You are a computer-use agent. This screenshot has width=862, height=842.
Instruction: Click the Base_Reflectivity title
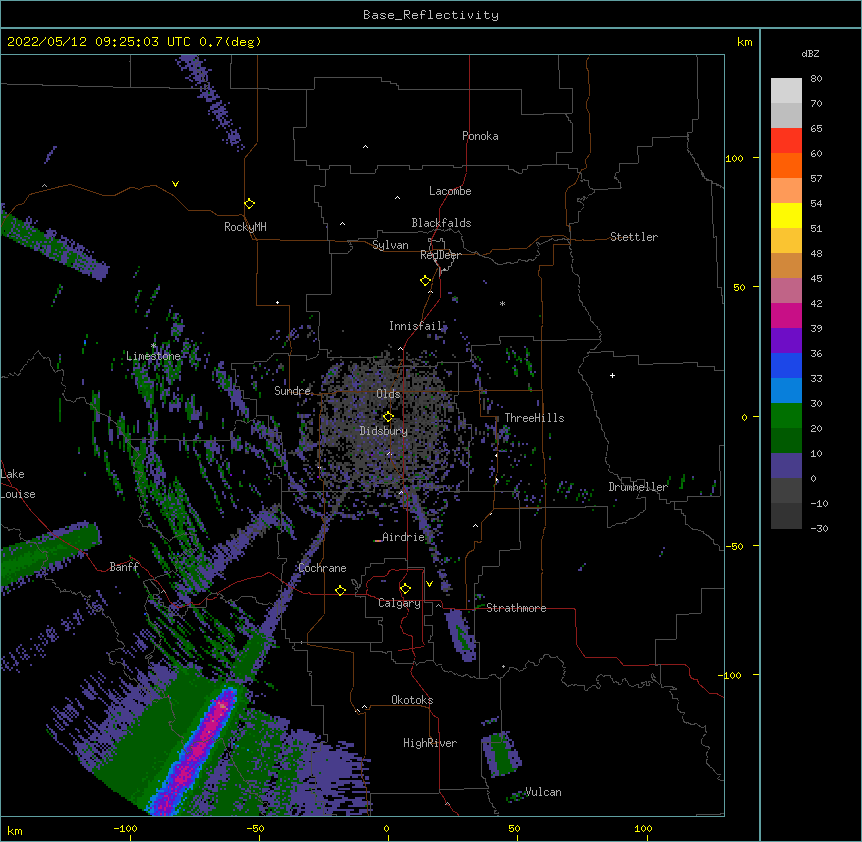point(431,15)
